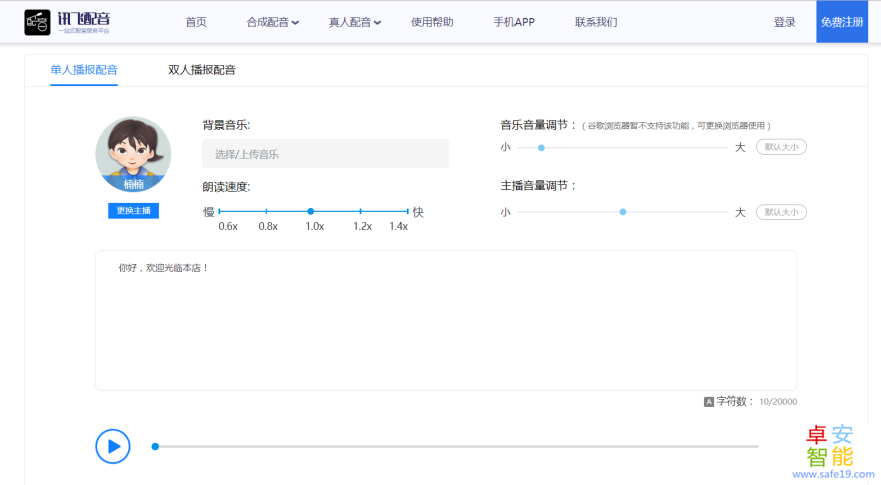Go to the 手机APP page
The height and width of the screenshot is (485, 881).
point(514,22)
